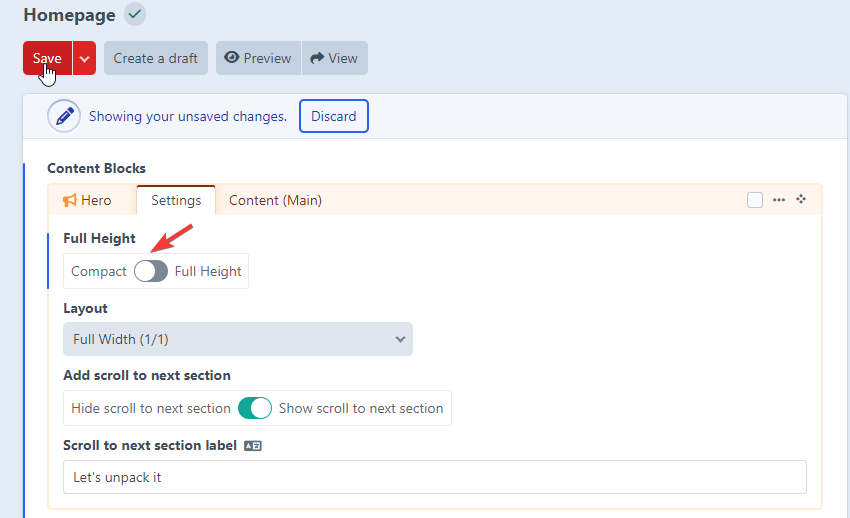Toggle the Full Height switch
Image resolution: width=850 pixels, height=518 pixels.
point(151,271)
